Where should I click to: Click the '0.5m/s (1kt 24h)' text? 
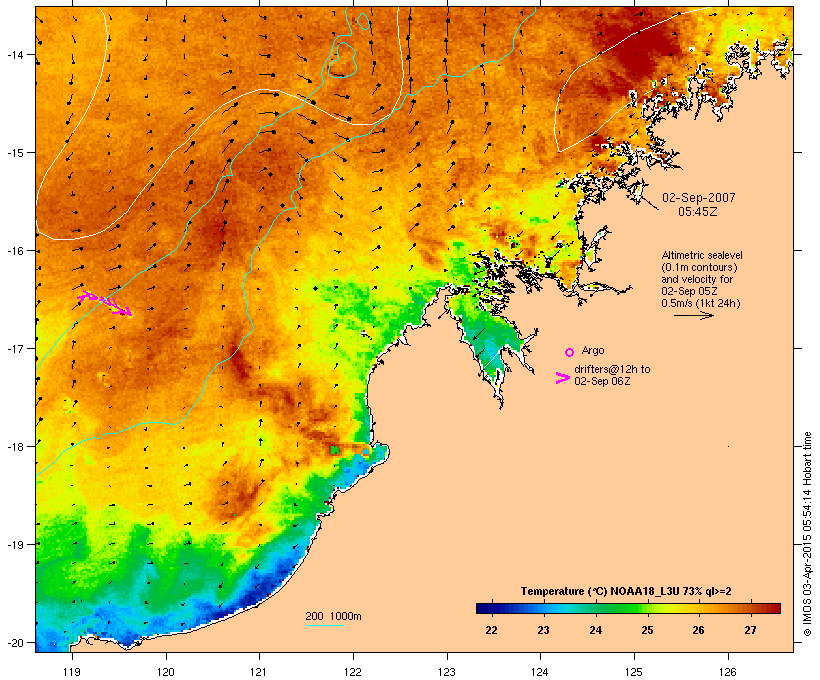tap(701, 303)
